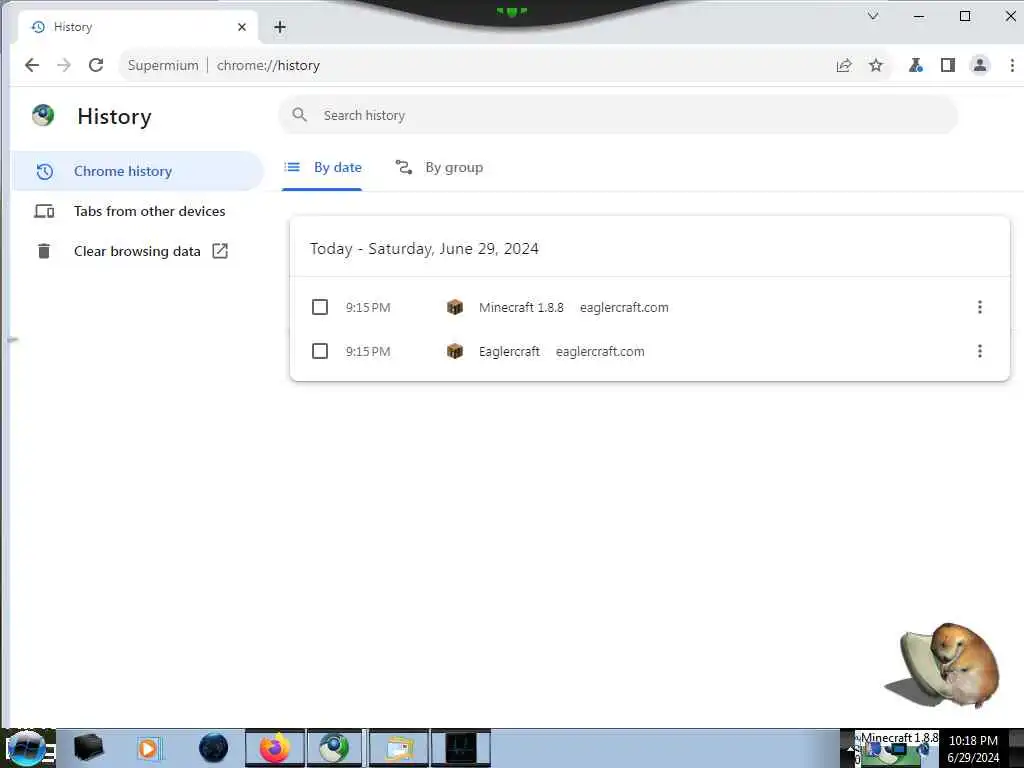Open more actions for Eaglercraft entry
Screen dimensions: 1024x768
980,351
